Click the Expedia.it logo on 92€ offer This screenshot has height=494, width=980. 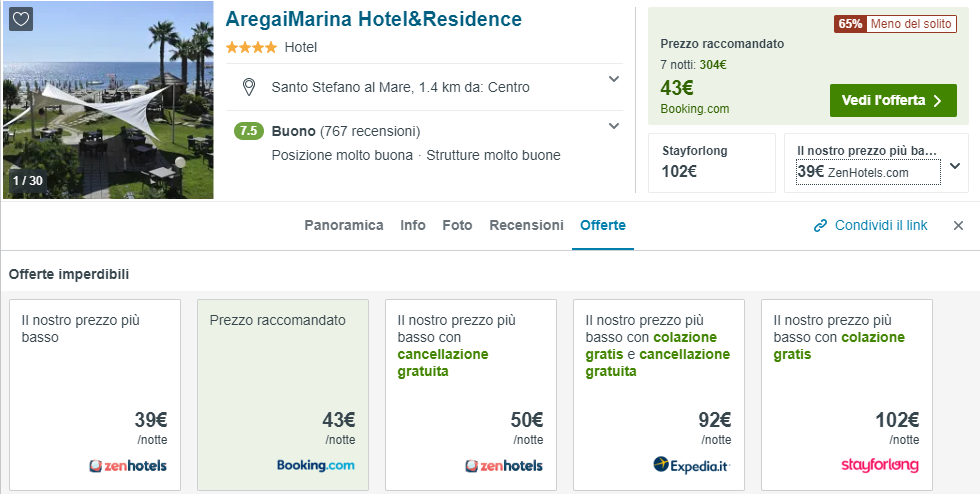pos(692,465)
